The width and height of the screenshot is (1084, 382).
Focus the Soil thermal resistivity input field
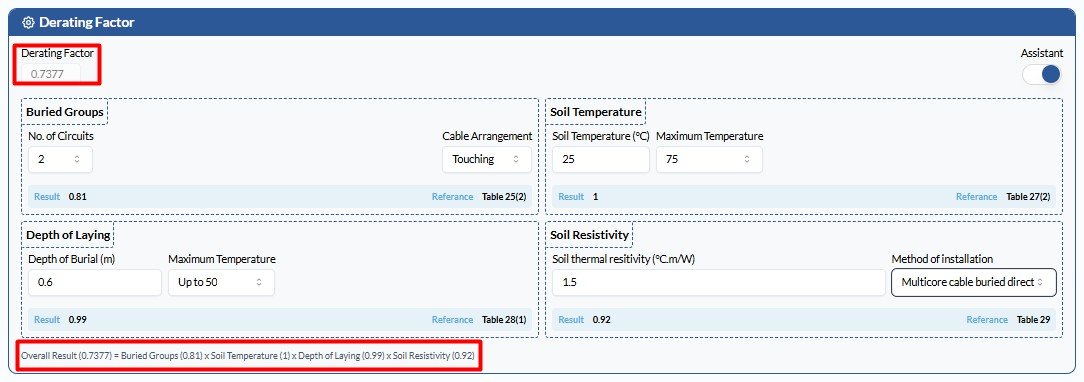point(718,283)
